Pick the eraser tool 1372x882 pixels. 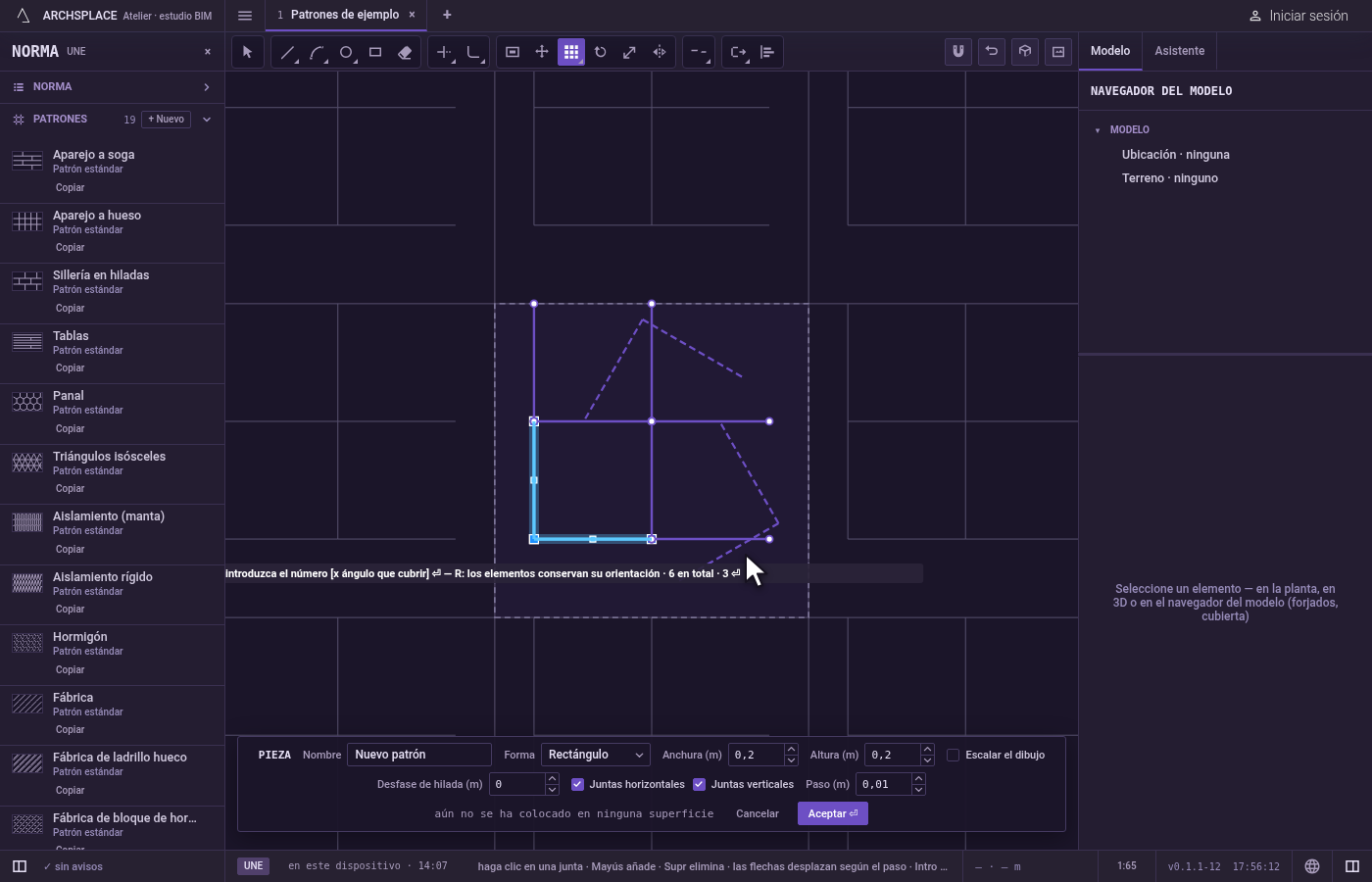click(x=405, y=52)
